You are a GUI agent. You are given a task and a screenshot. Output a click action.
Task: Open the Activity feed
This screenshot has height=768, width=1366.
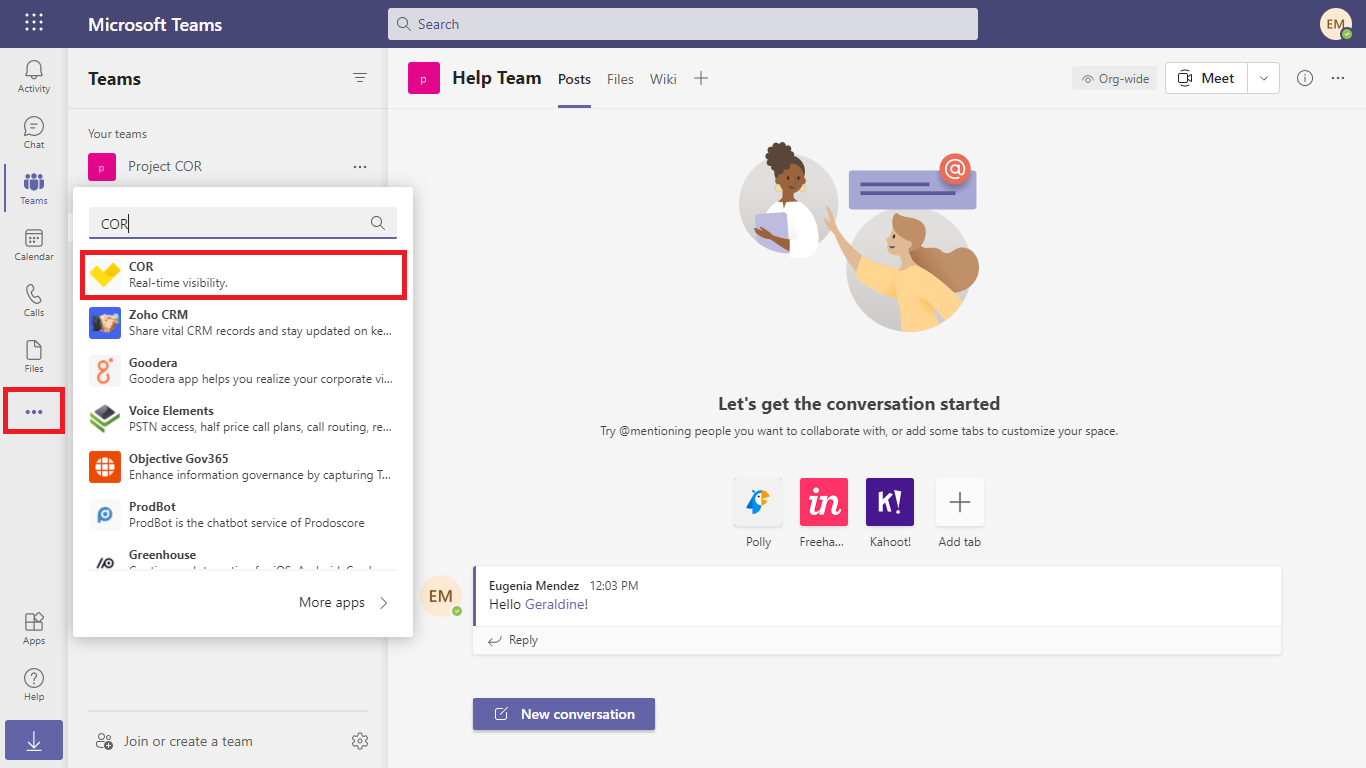pyautogui.click(x=34, y=77)
